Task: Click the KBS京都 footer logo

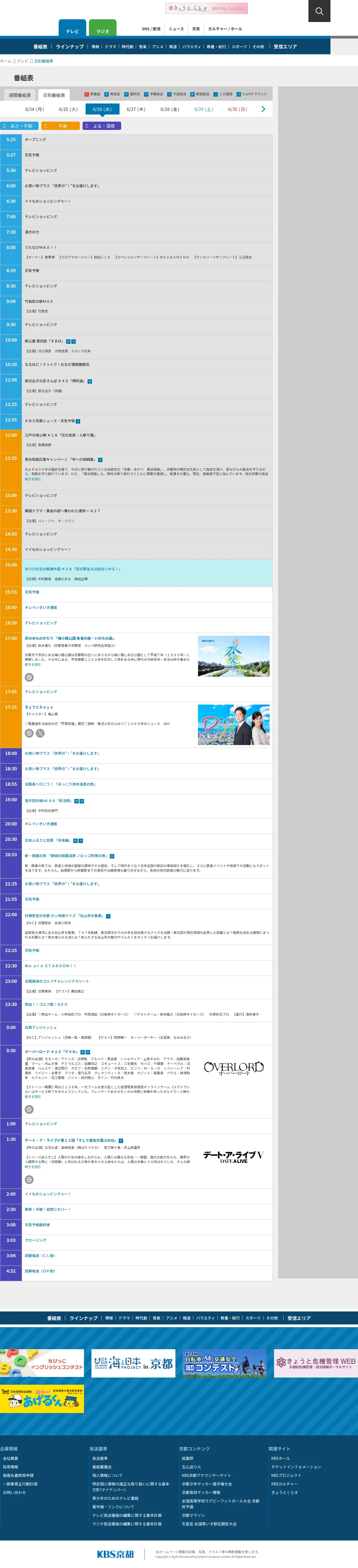Action: (115, 1553)
